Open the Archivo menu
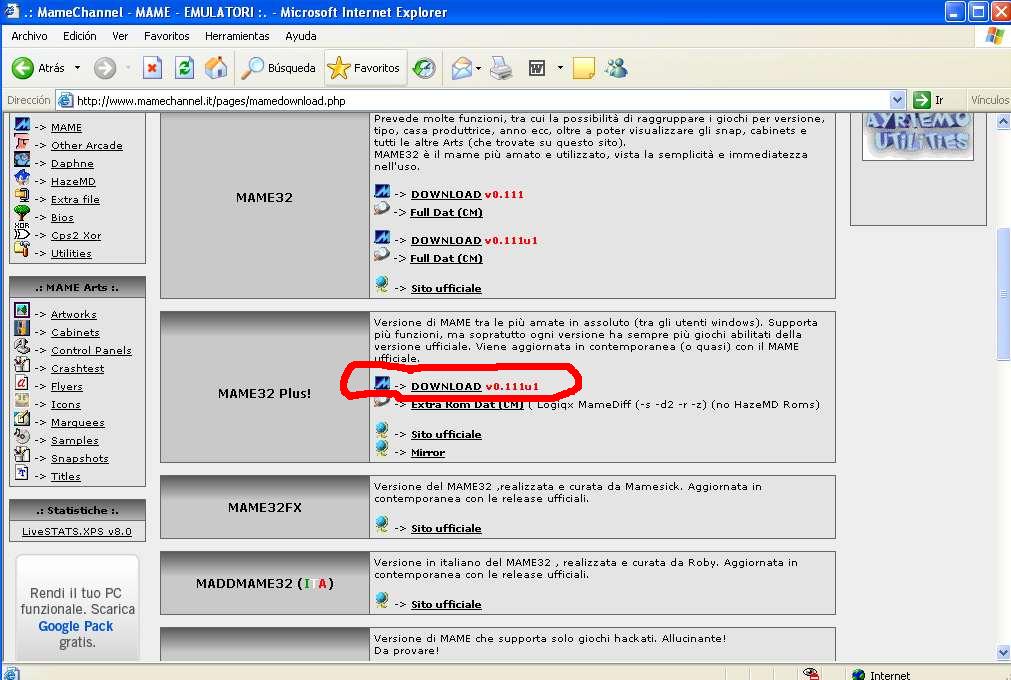The height and width of the screenshot is (680, 1011). coord(29,36)
